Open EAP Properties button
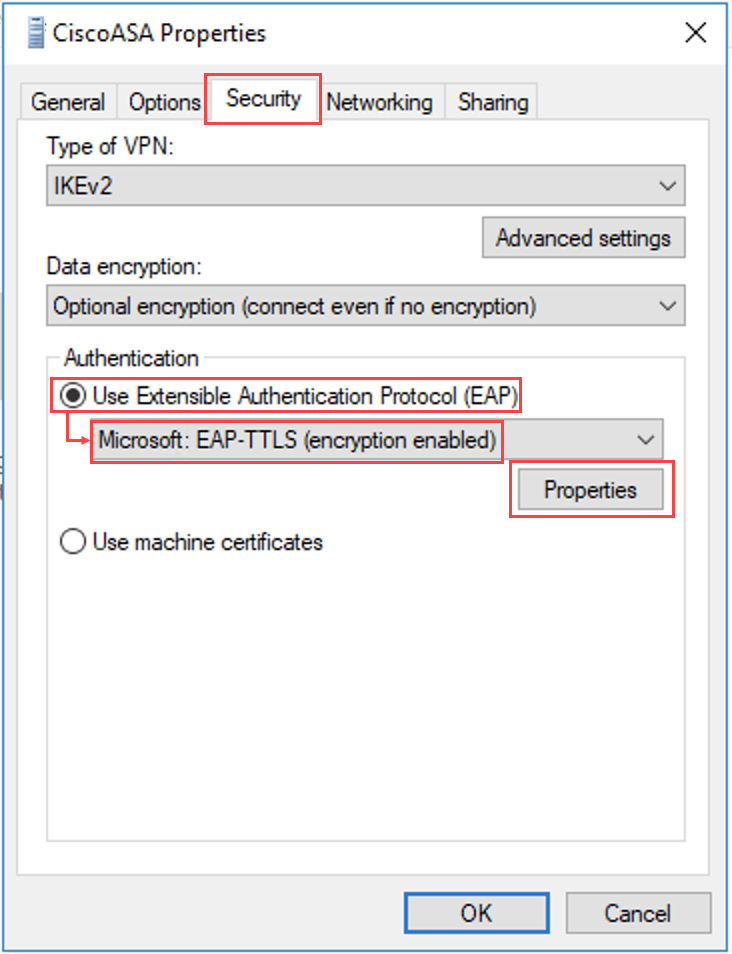This screenshot has width=732, height=954. (590, 490)
